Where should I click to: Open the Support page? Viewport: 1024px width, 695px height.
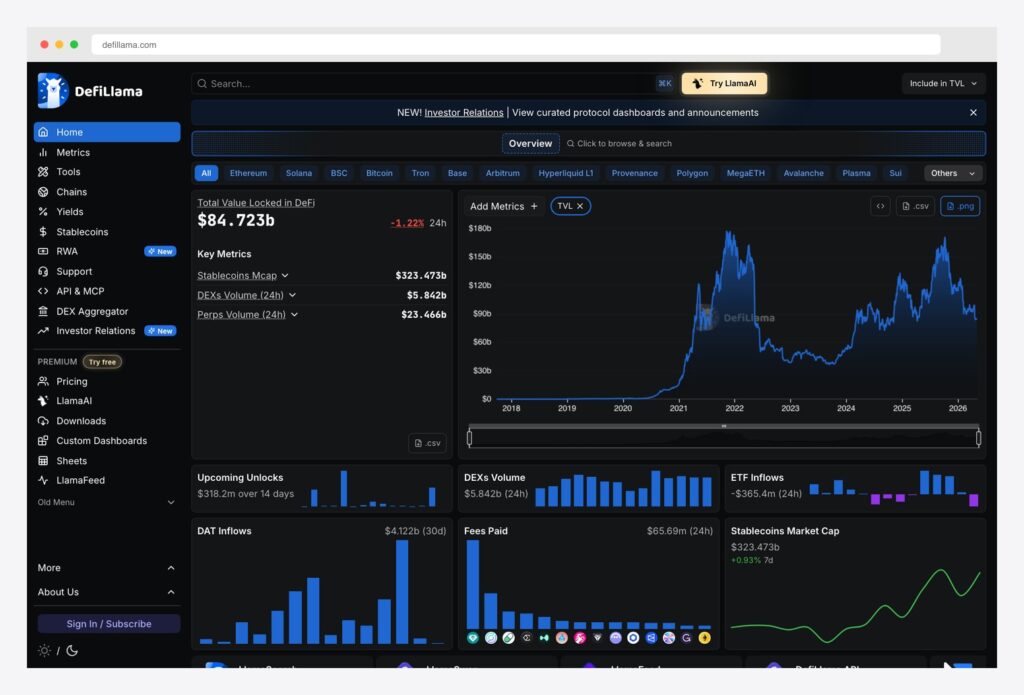pos(106,271)
